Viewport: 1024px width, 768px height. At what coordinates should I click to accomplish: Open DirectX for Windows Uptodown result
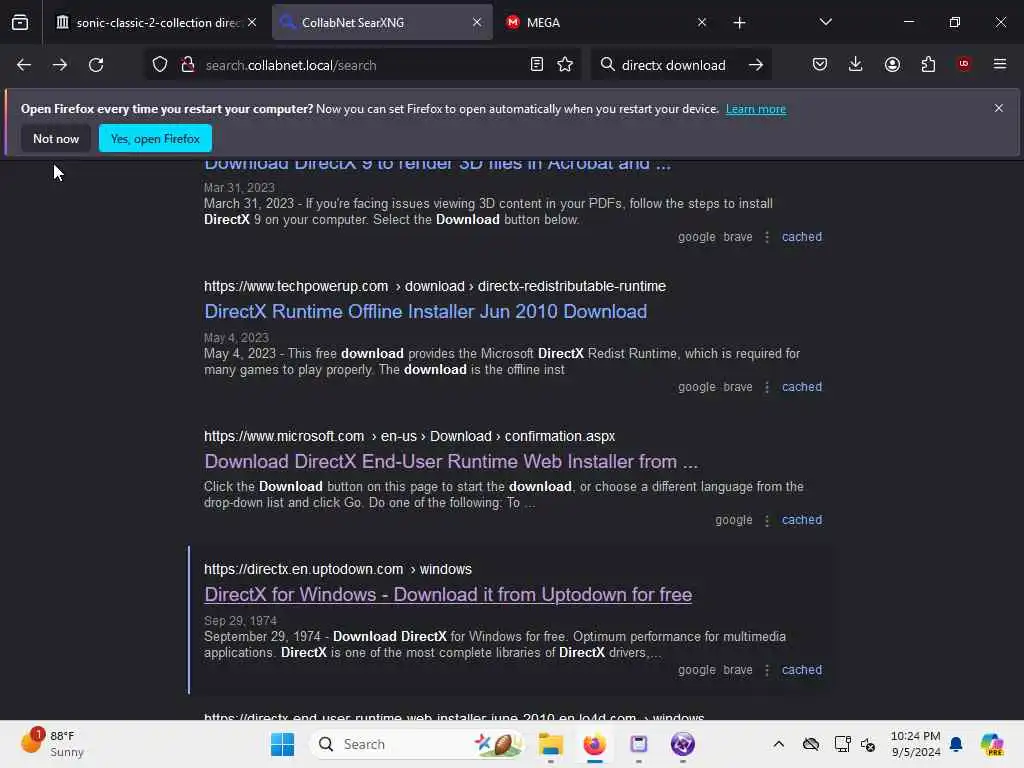[x=448, y=595]
